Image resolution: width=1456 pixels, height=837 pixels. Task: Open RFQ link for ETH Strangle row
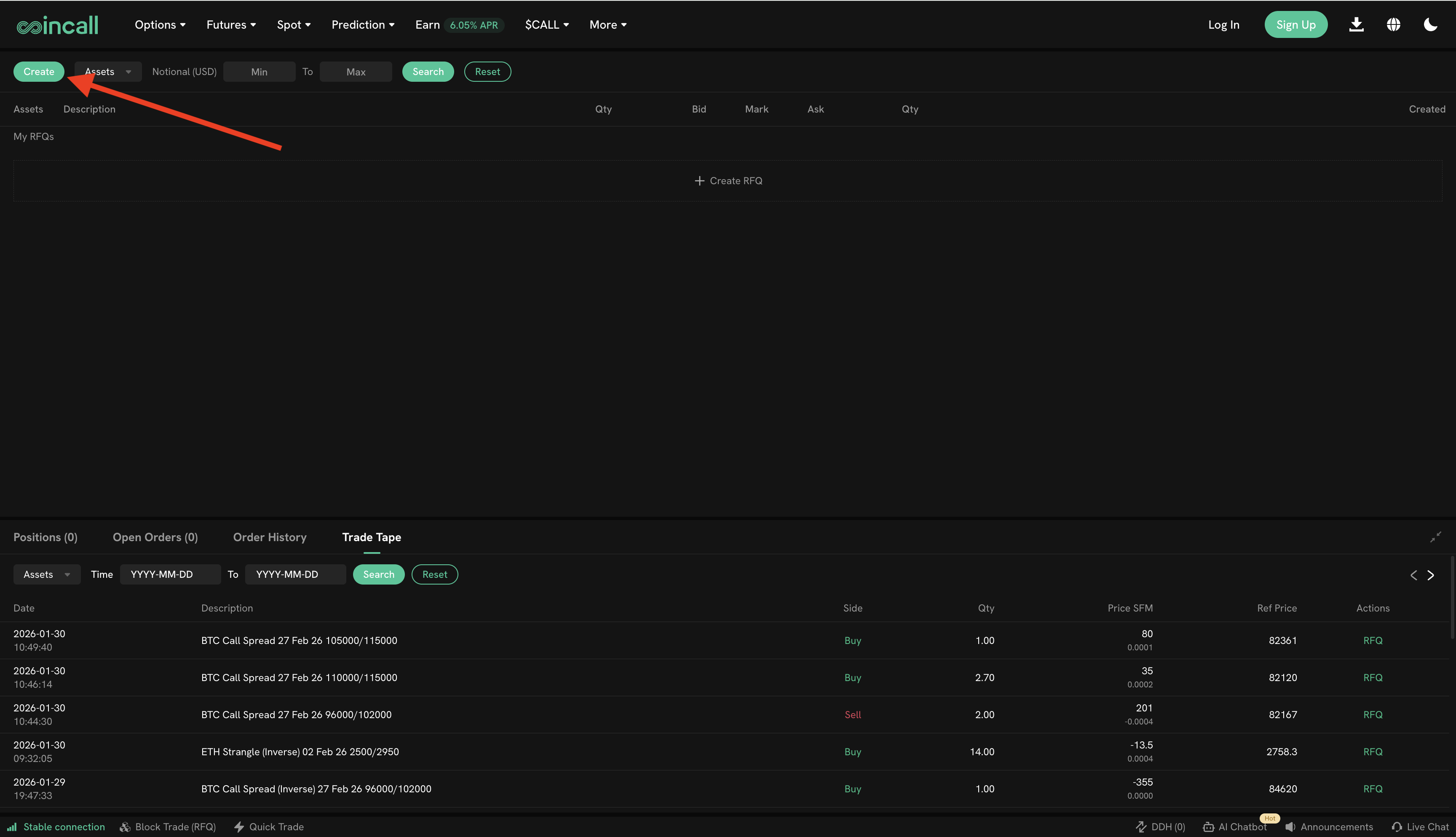1373,752
